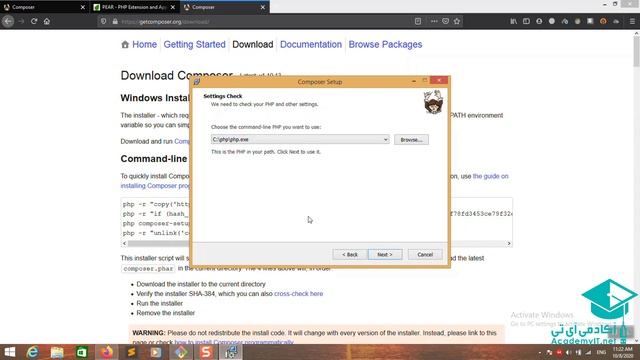The image size is (640, 360).
Task: Show Firefox sidebars icon
Action: pyautogui.click(x=526, y=21)
